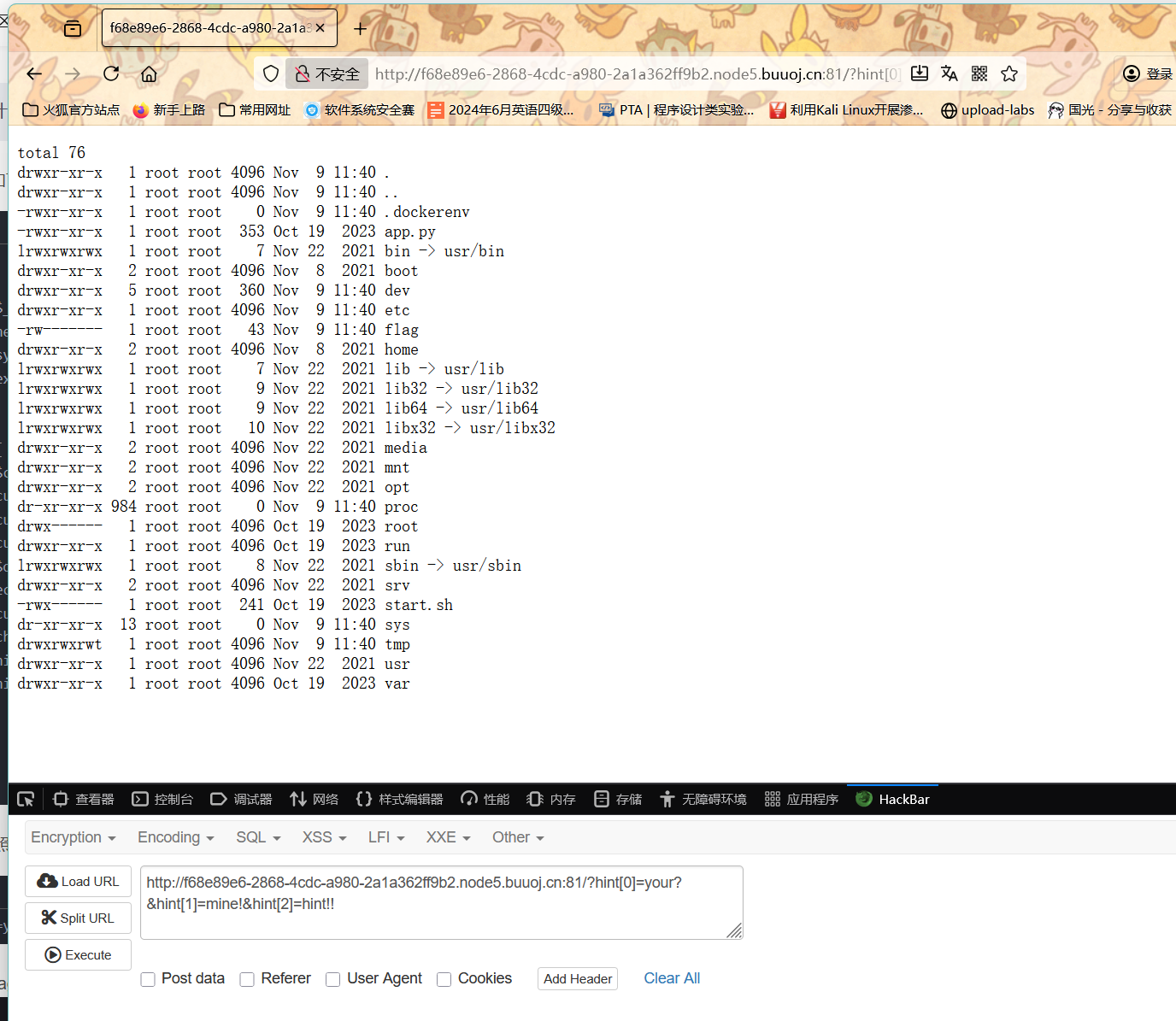Viewport: 1176px width, 1021px height.
Task: Expand the Encryption dropdown
Action: 73,837
